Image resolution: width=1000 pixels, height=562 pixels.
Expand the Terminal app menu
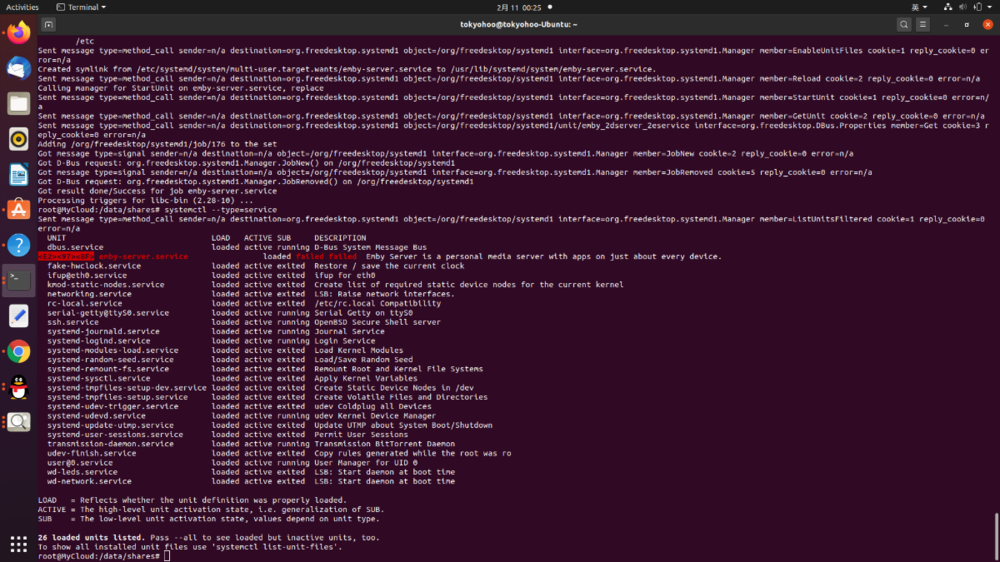(x=81, y=7)
